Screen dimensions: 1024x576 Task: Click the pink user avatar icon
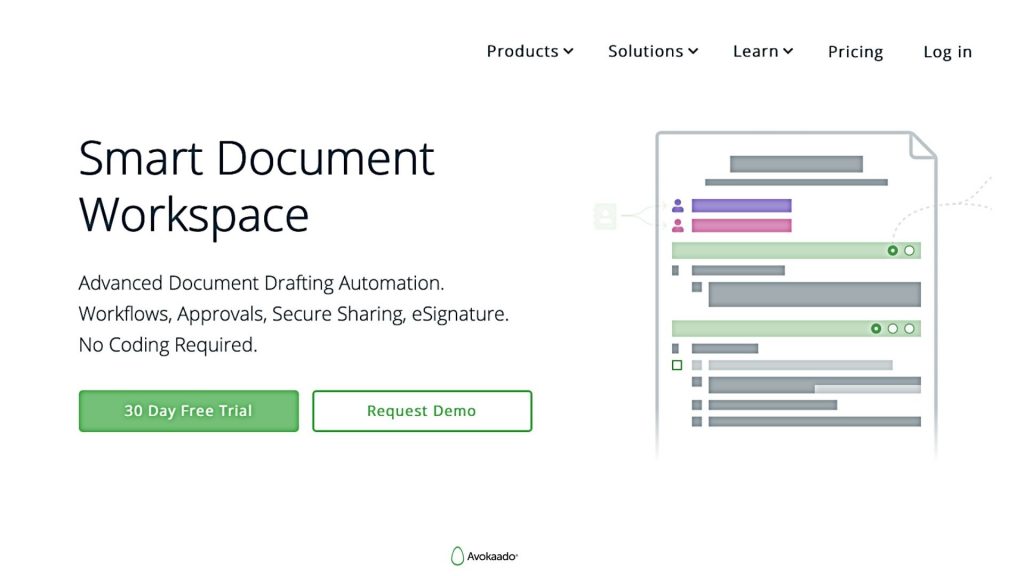tap(677, 226)
